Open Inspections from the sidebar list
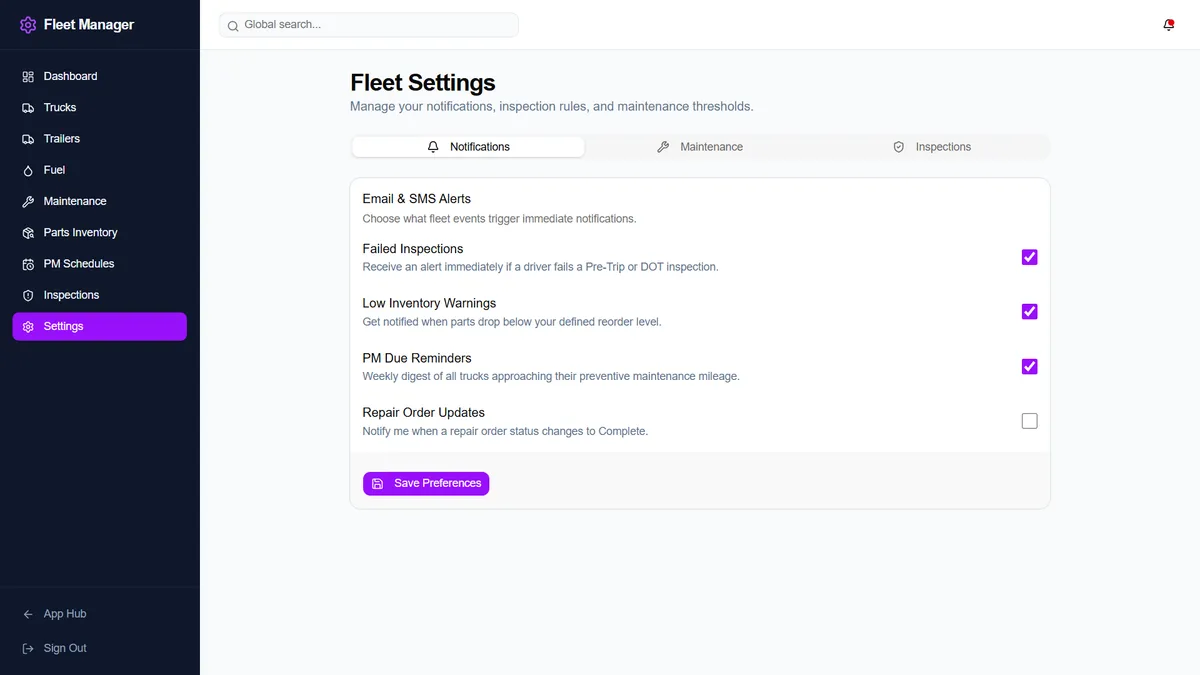The image size is (1200, 675). pyautogui.click(x=99, y=295)
